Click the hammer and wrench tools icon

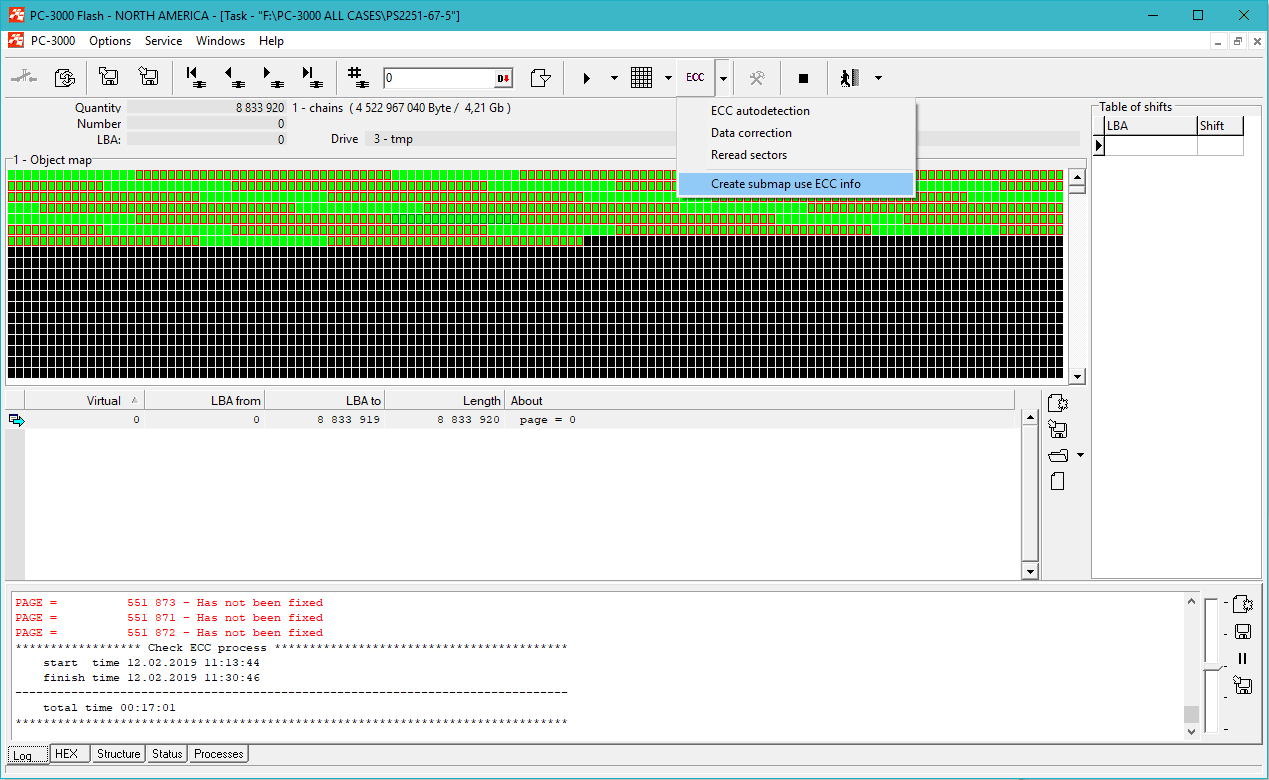pyautogui.click(x=758, y=78)
